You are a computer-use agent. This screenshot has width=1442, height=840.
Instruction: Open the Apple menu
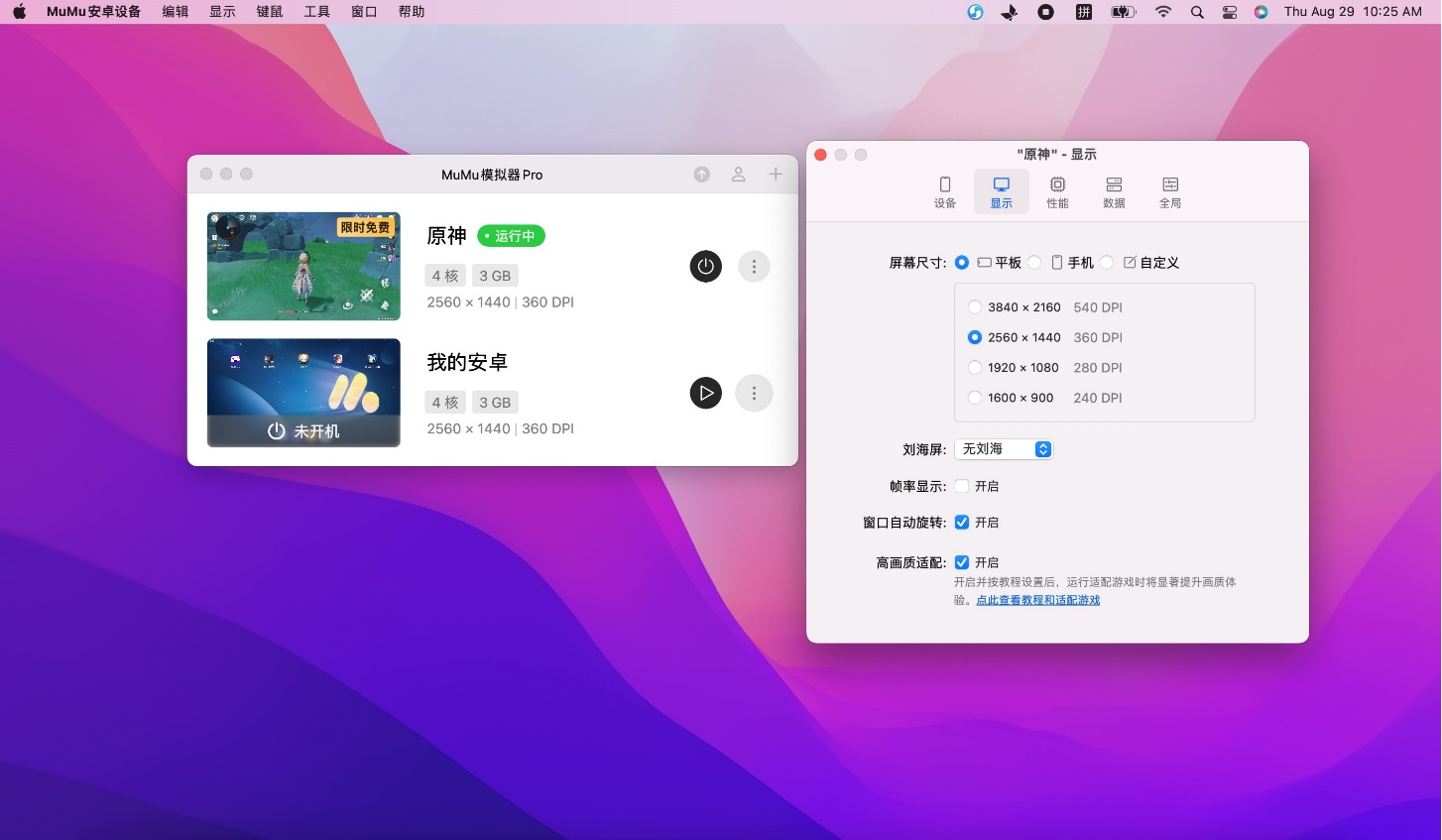pyautogui.click(x=20, y=12)
